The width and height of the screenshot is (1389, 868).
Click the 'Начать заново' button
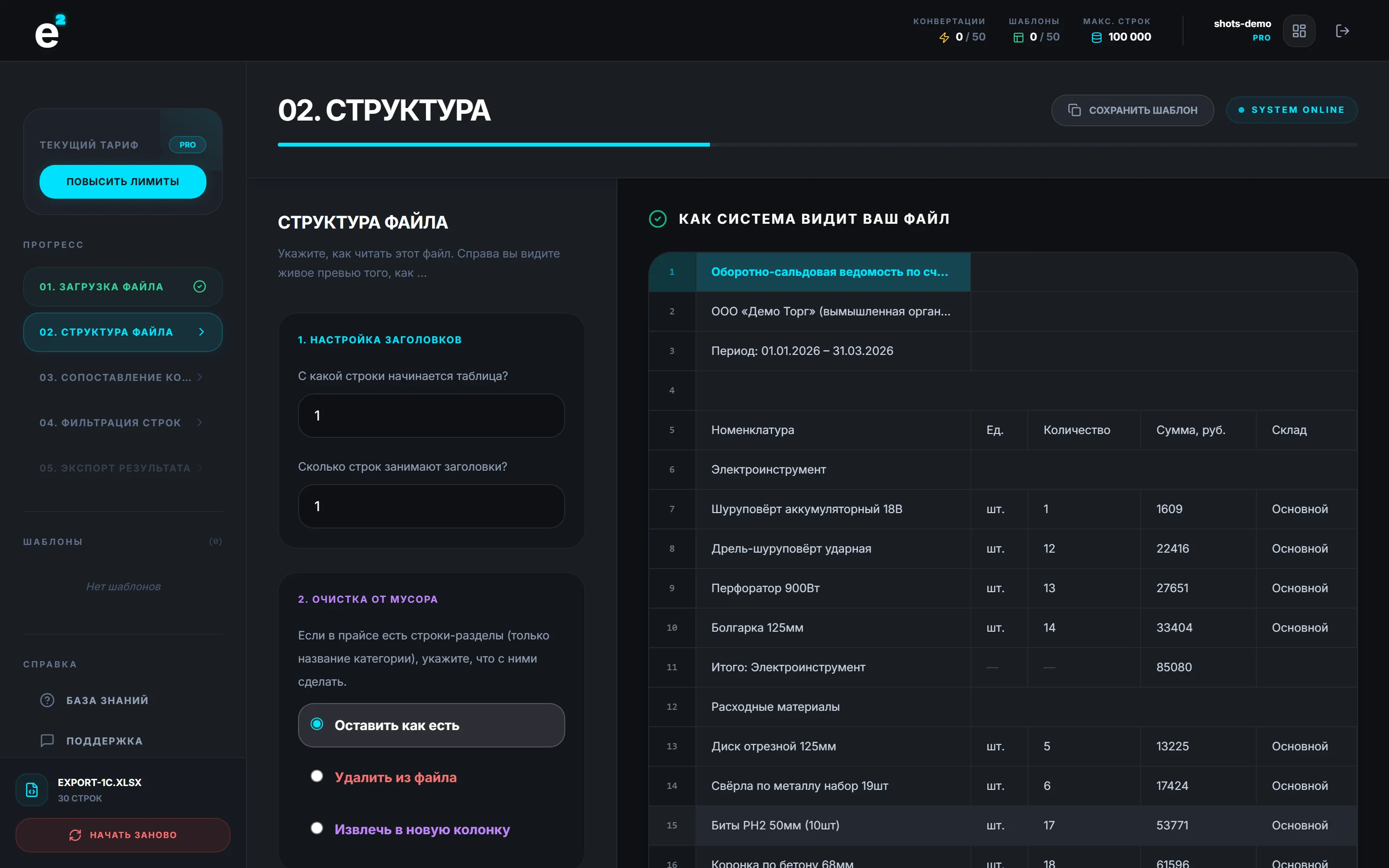[123, 835]
